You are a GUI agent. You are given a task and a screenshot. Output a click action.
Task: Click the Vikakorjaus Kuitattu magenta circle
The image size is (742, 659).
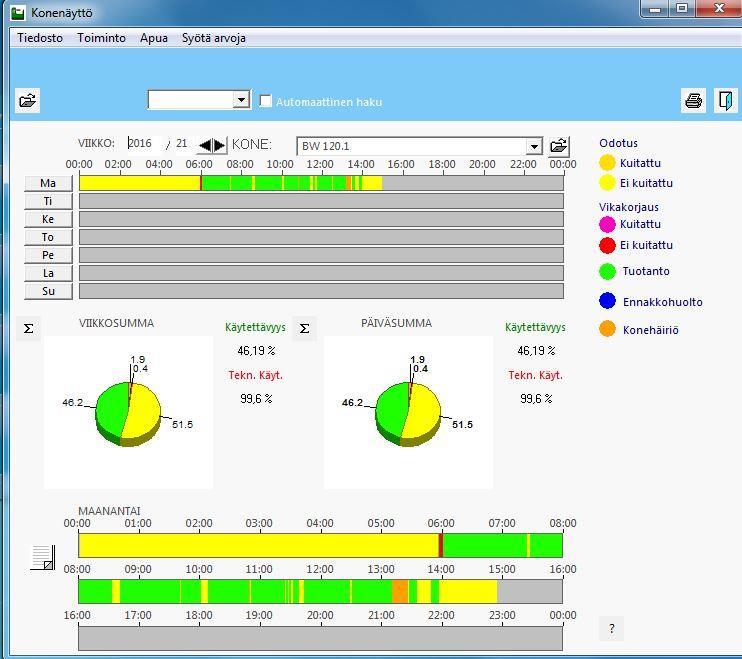607,224
